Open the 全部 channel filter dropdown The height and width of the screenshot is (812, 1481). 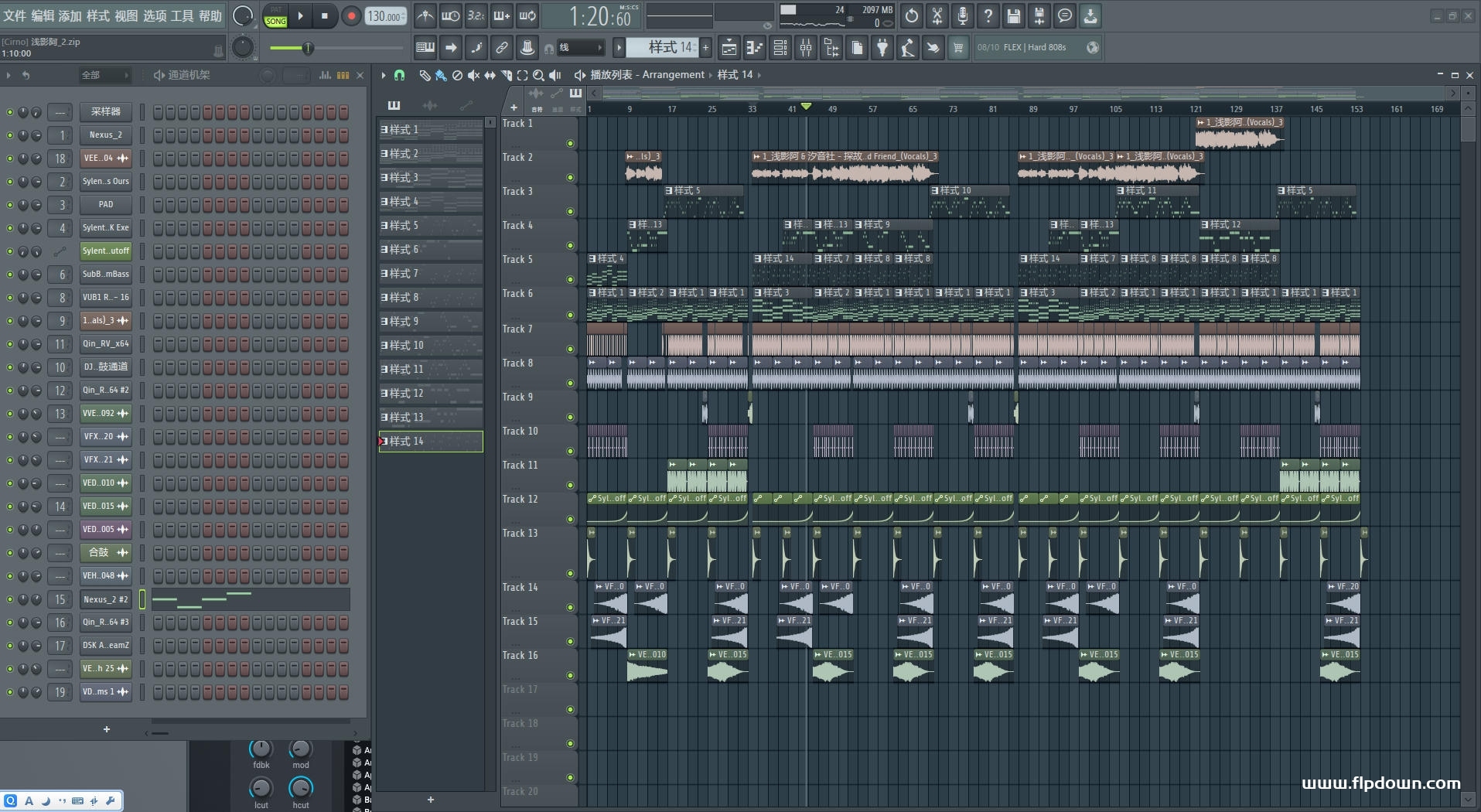click(104, 75)
